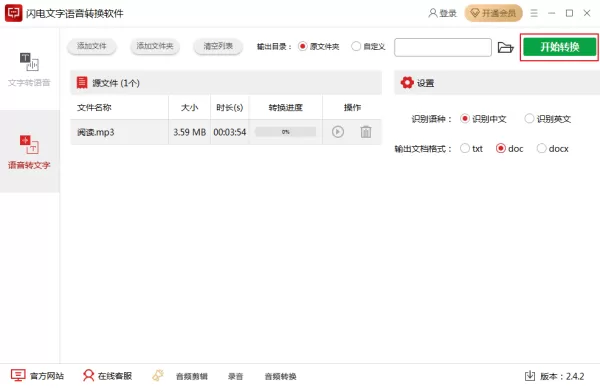The height and width of the screenshot is (388, 600).
Task: Click the 添加文件夹 button
Action: coord(155,46)
